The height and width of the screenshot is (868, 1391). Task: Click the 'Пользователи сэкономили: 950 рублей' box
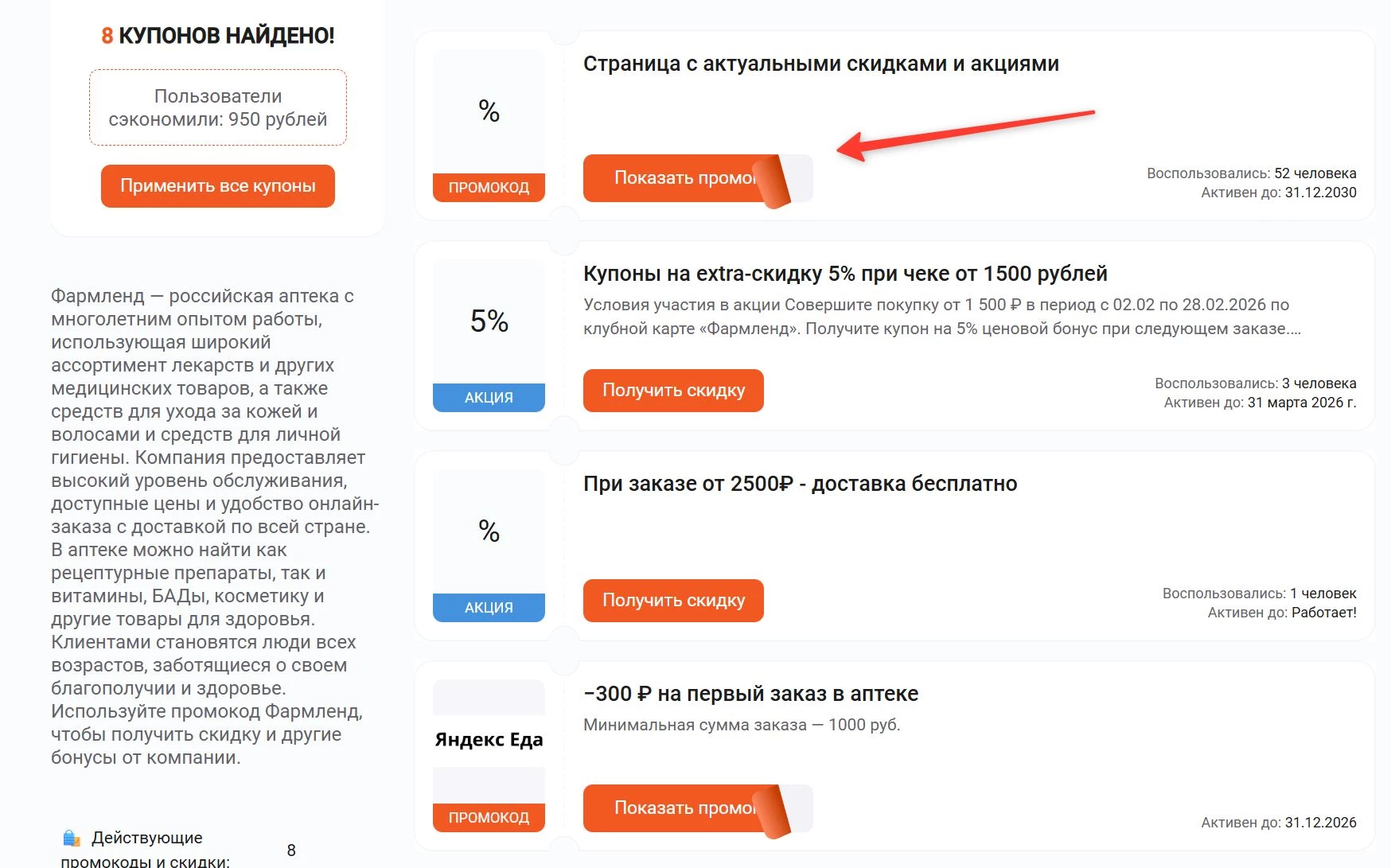217,107
